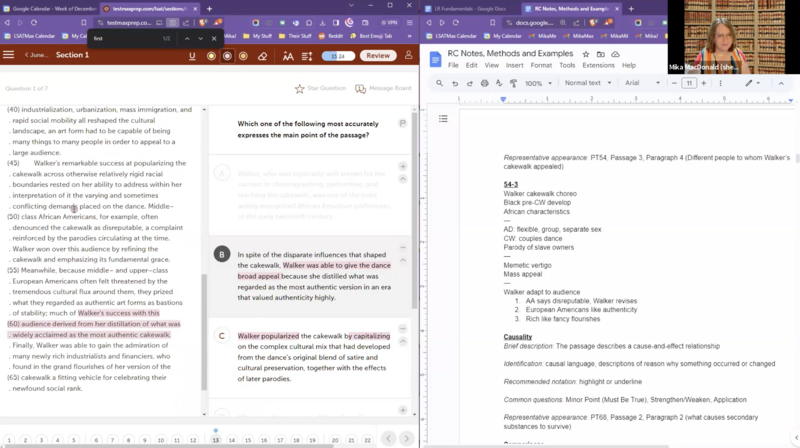Select answer choice C
800x448 pixels.
(x=222, y=336)
